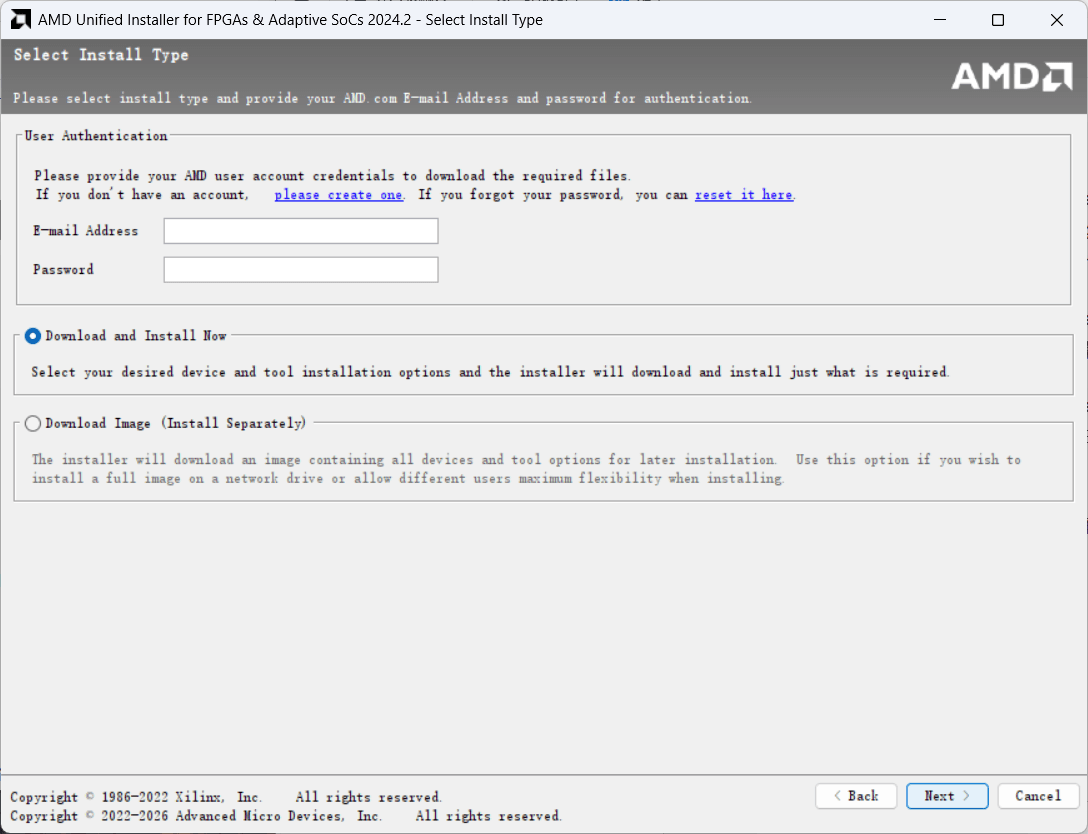Choose the Download Image (Install Separately) radio button
Image resolution: width=1088 pixels, height=834 pixels.
(33, 424)
